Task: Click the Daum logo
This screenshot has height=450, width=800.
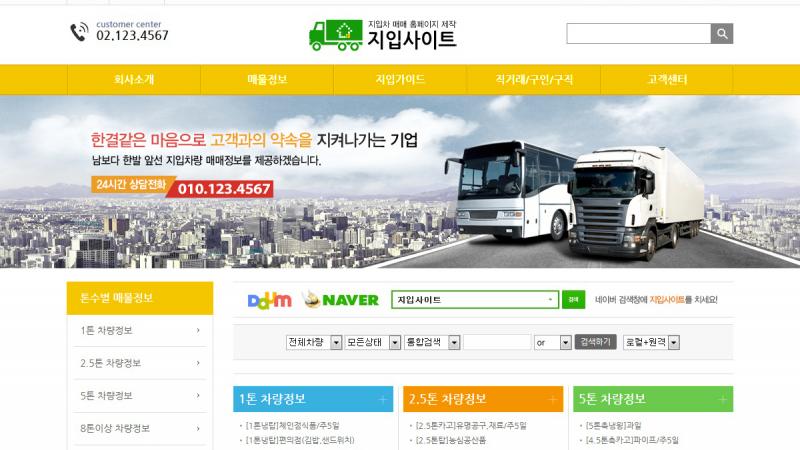Action: click(x=269, y=300)
